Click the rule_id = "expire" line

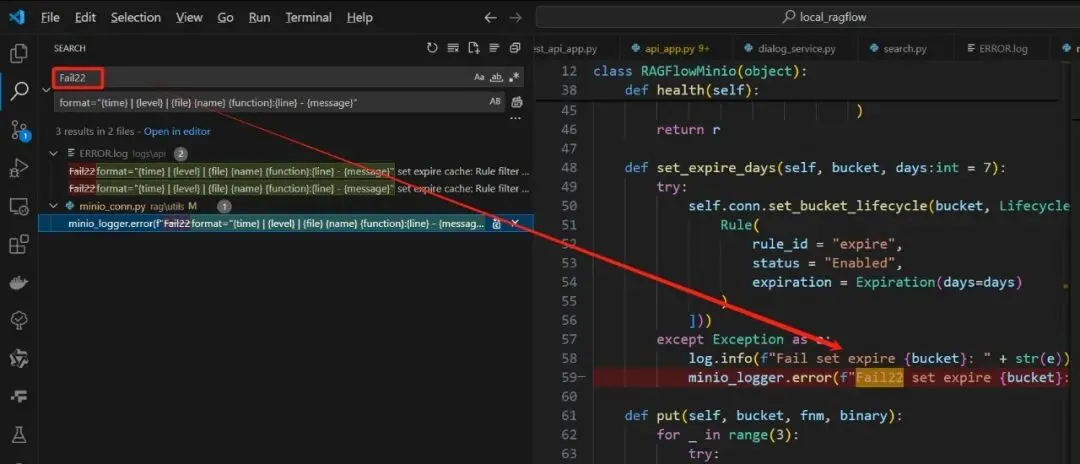(x=827, y=244)
